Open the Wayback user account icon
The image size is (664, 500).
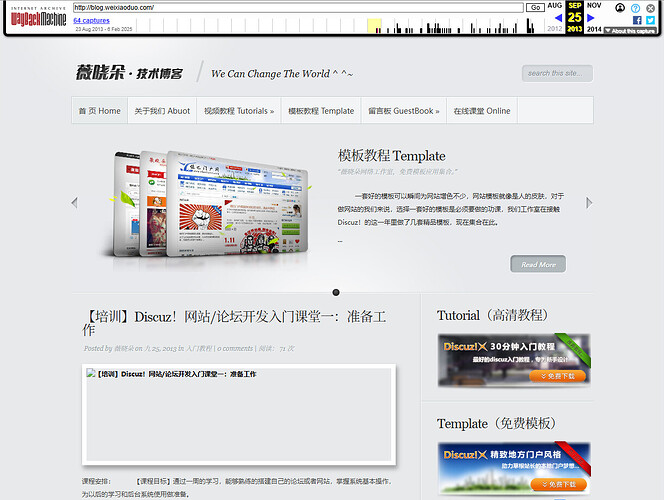[620, 8]
